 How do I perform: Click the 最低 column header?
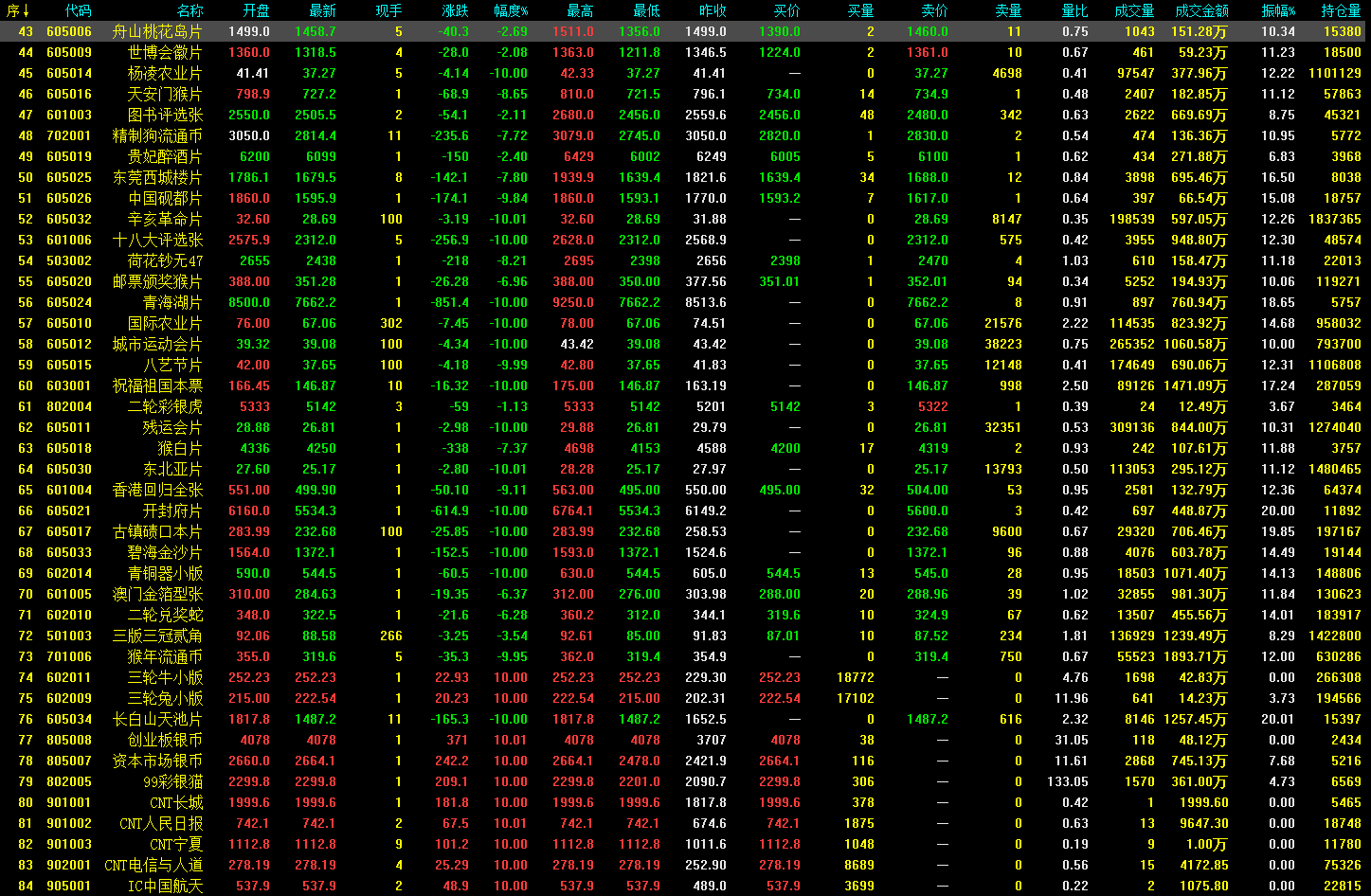tap(647, 10)
